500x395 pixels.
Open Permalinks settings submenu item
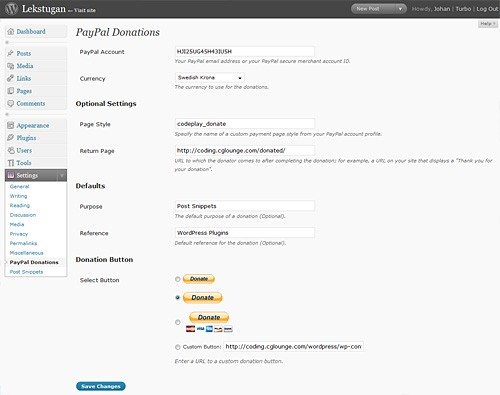coord(23,243)
